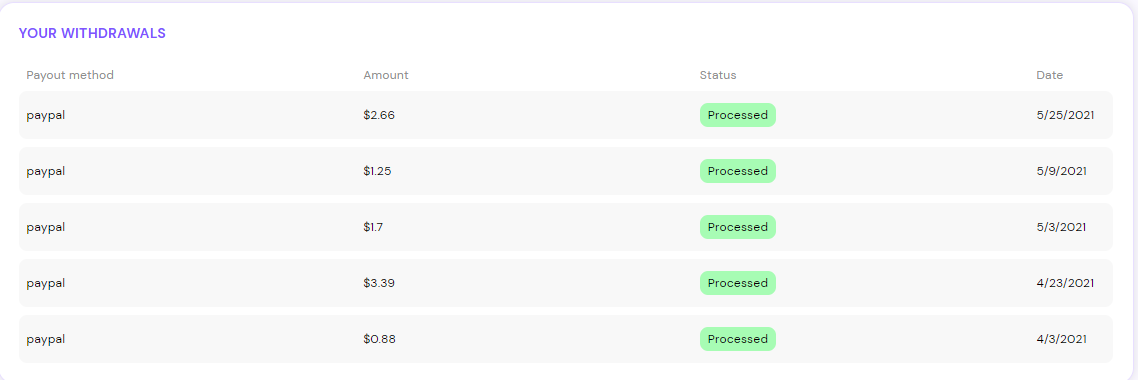Click the Processed badge for $3.39 withdrawal
Image resolution: width=1138 pixels, height=380 pixels.
coord(737,283)
